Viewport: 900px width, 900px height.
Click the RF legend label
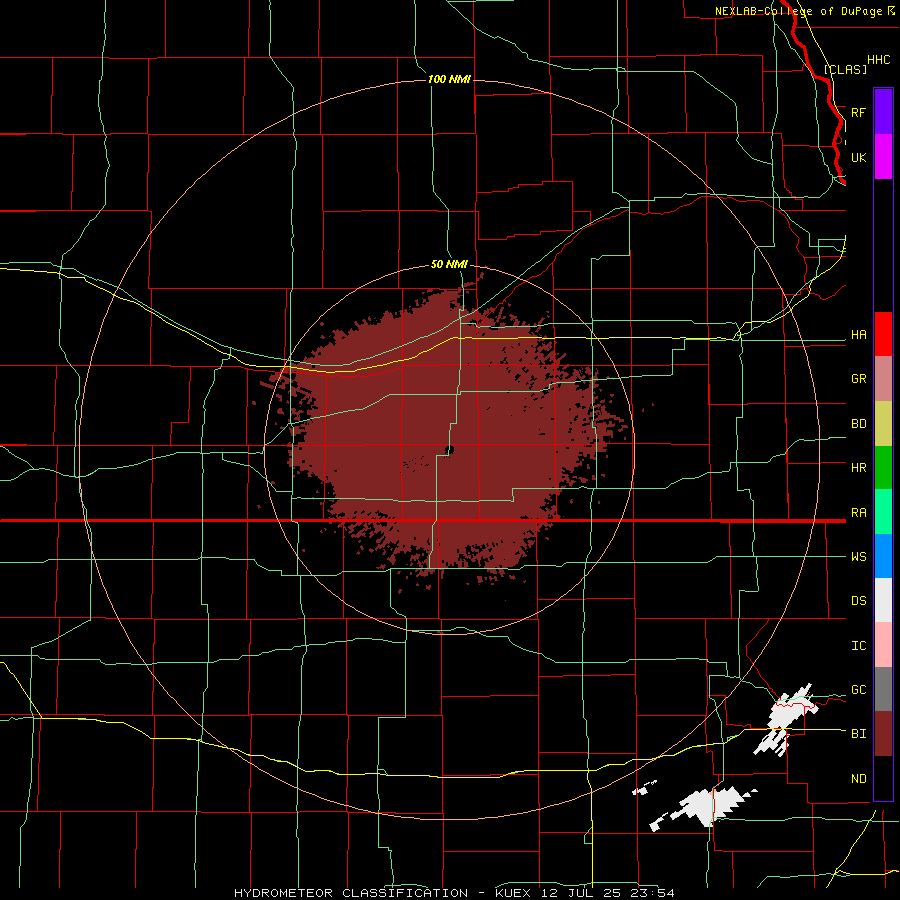click(x=858, y=112)
